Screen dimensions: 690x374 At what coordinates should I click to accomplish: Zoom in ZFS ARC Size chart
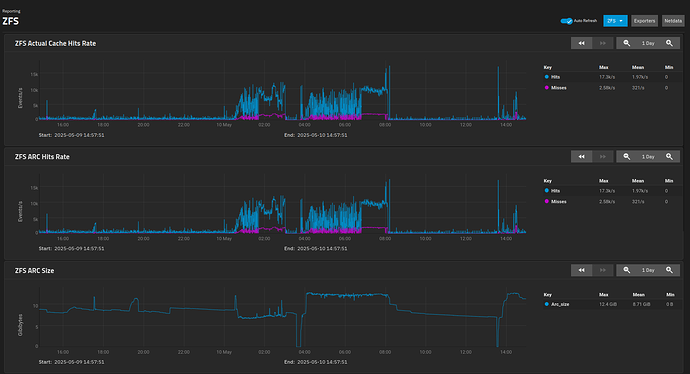(x=669, y=270)
